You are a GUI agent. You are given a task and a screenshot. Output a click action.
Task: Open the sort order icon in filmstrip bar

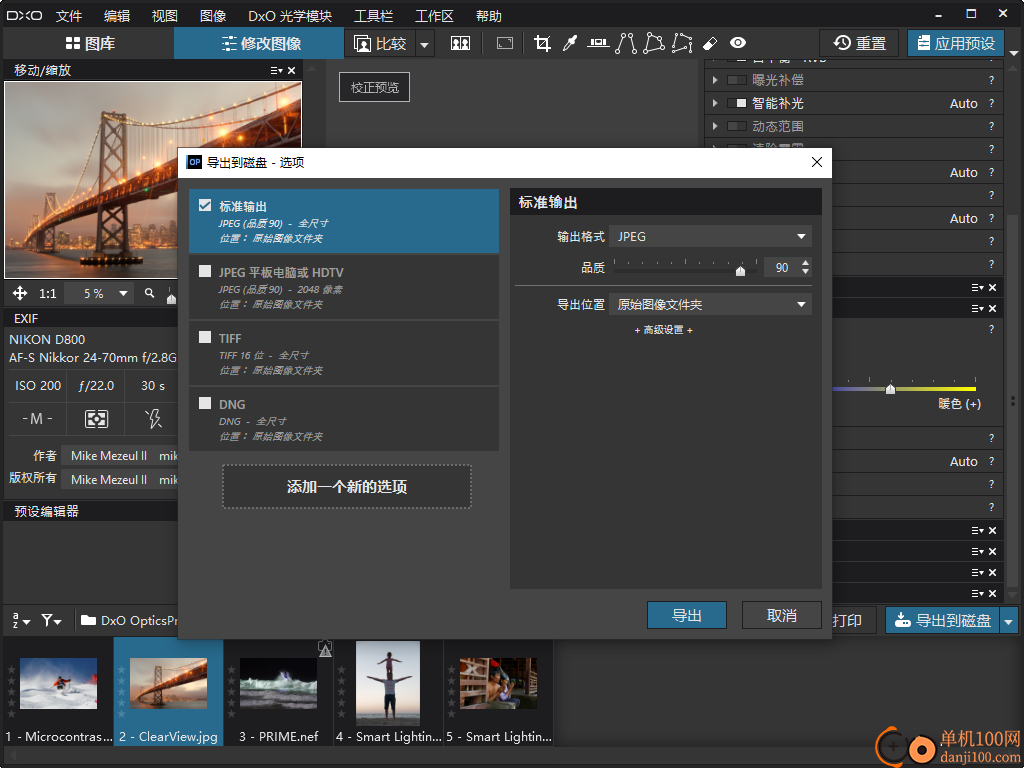(x=21, y=620)
